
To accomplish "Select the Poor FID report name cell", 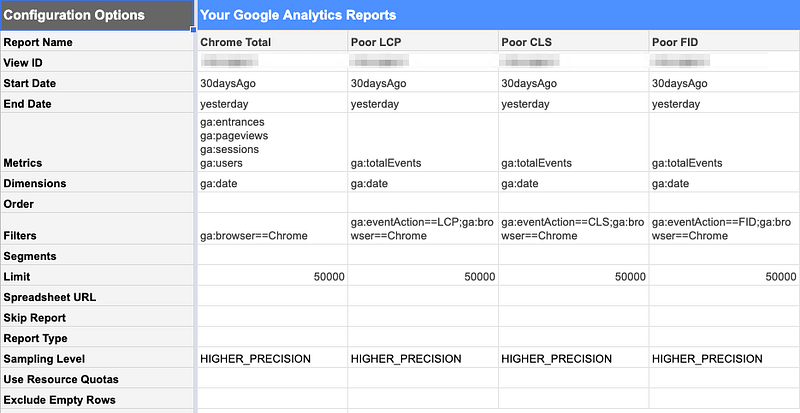I will click(724, 42).
